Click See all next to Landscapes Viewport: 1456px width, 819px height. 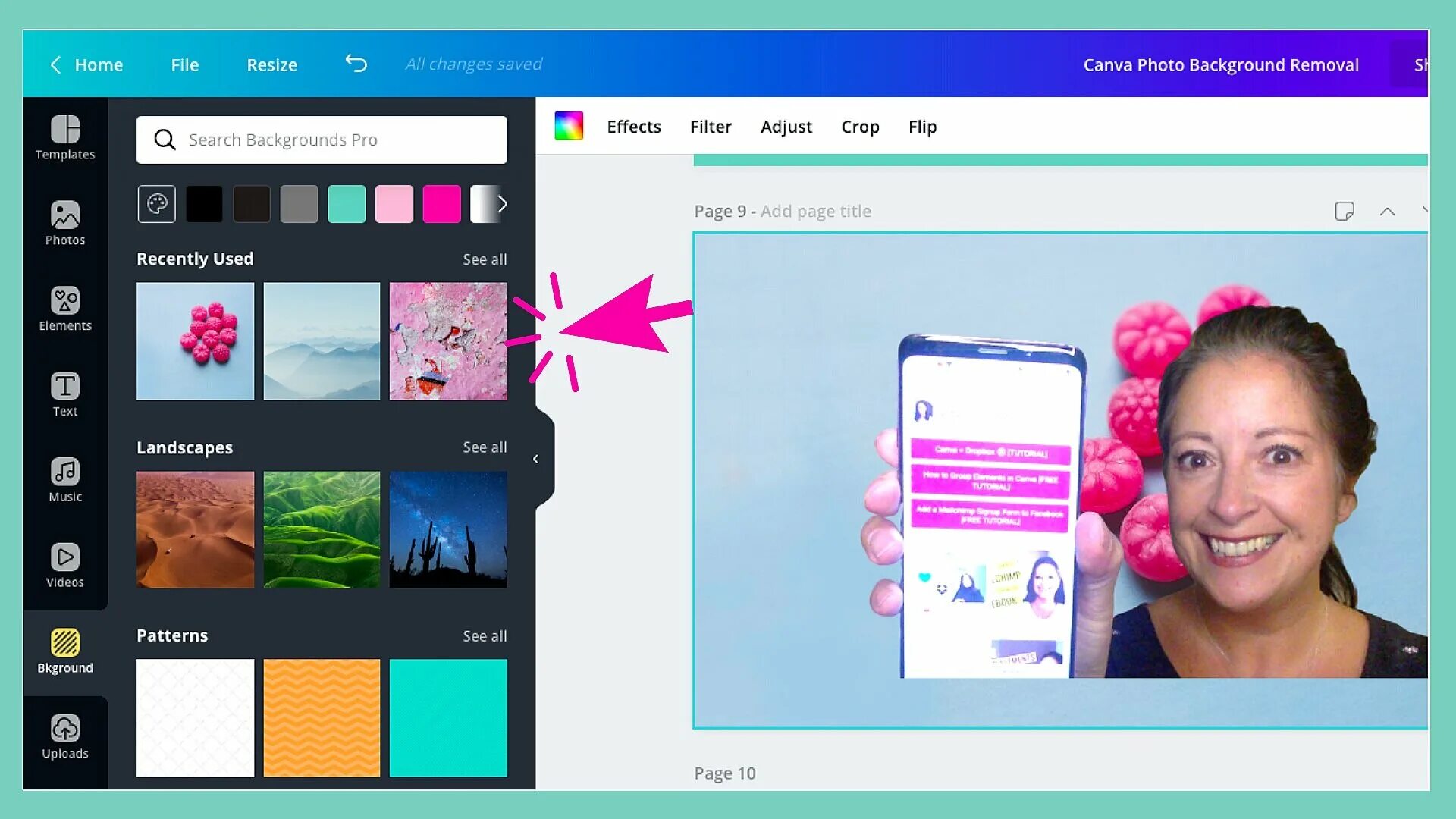click(485, 447)
